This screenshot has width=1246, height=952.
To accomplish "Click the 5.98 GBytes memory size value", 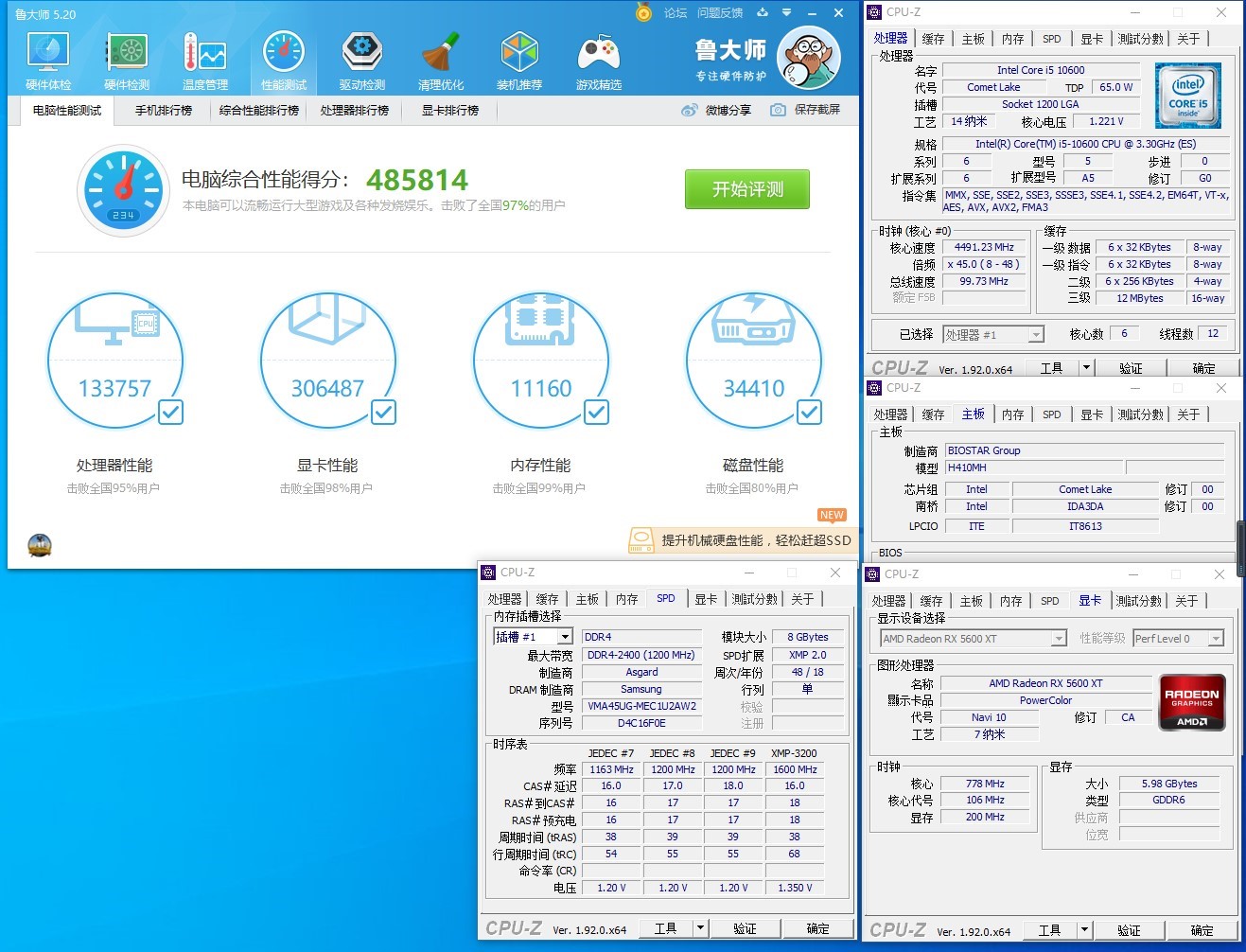I will click(1169, 784).
